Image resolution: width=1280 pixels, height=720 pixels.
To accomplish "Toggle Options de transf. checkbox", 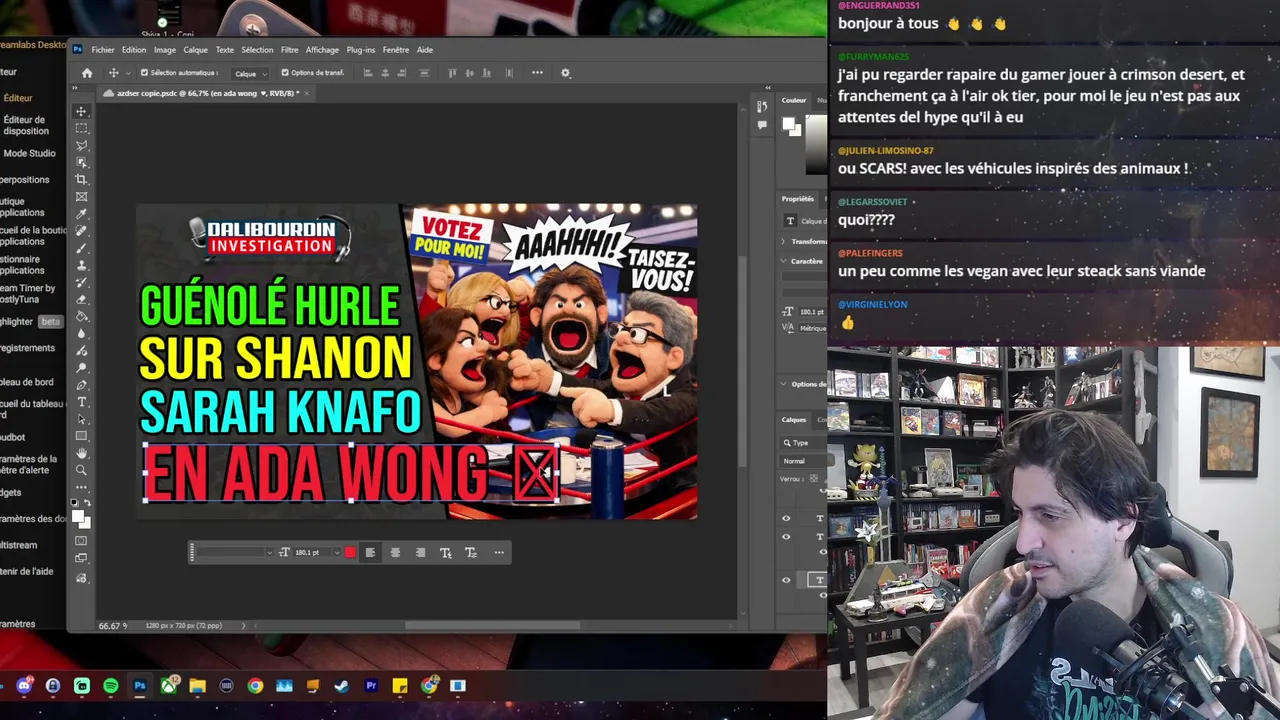I will coord(285,73).
